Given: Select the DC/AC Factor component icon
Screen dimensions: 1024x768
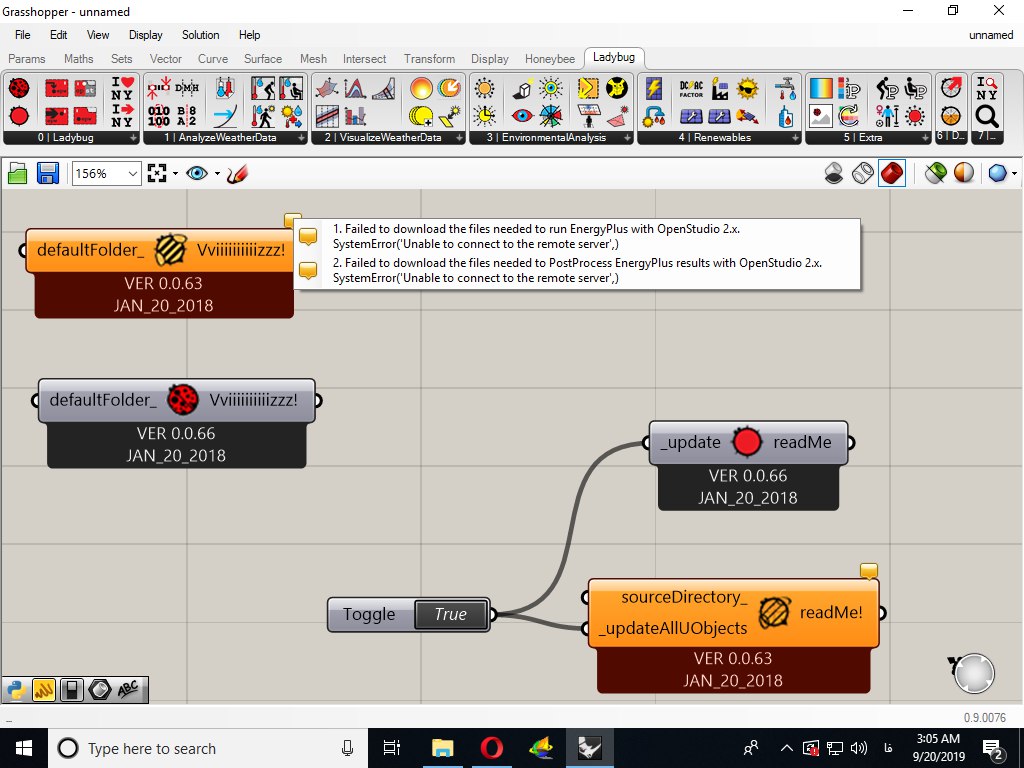Looking at the screenshot, I should point(691,89).
